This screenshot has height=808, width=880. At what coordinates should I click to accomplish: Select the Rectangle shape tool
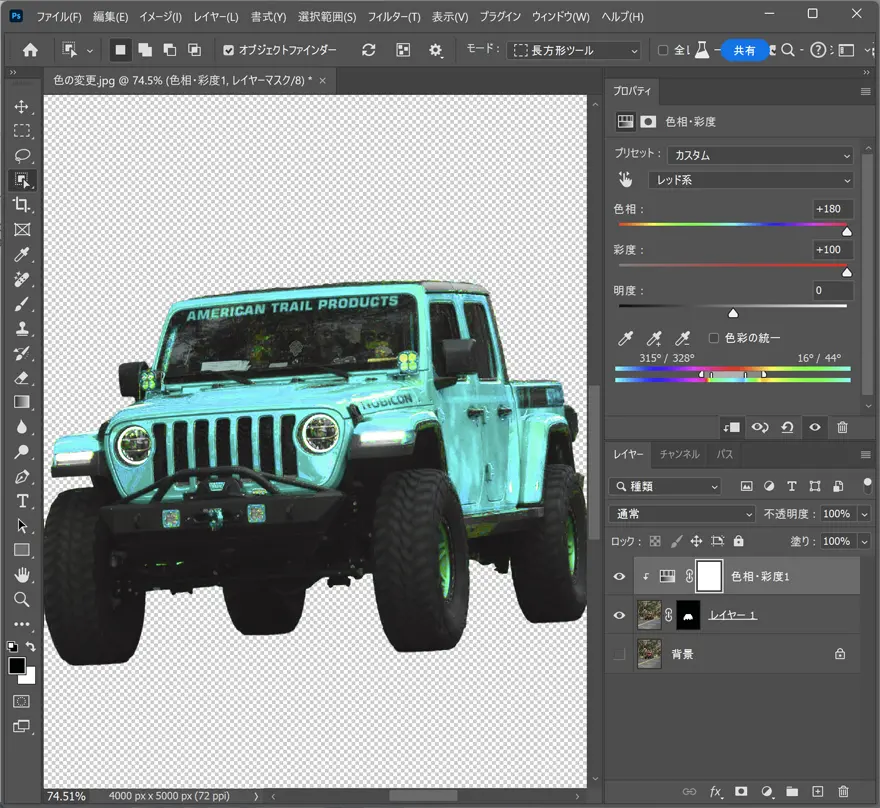[x=22, y=550]
